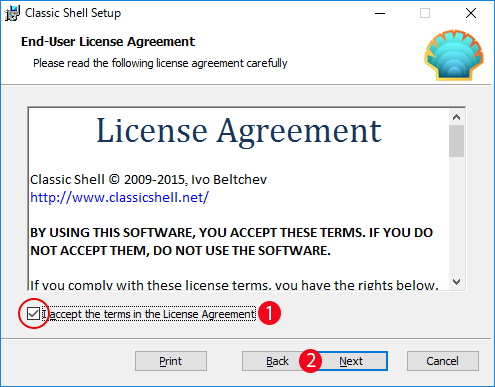The image size is (495, 387).
Task: Minimize the Classic Shell Setup window
Action: pyautogui.click(x=380, y=13)
